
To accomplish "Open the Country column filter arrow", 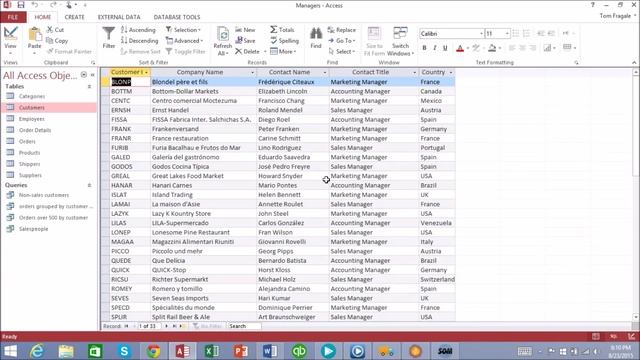I will coord(451,72).
